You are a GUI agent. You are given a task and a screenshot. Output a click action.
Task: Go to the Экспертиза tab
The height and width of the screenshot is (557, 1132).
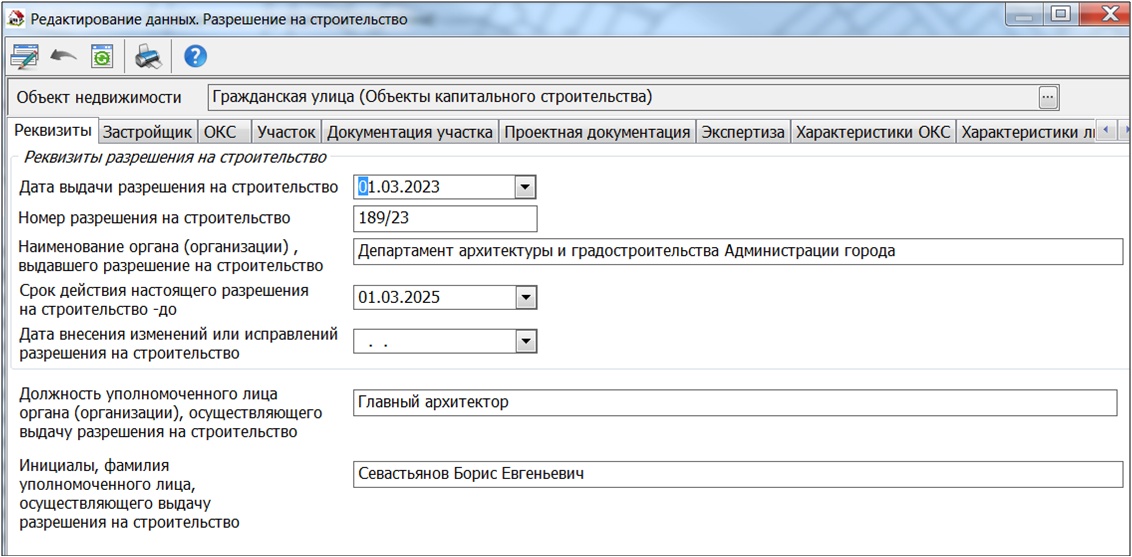coord(743,133)
